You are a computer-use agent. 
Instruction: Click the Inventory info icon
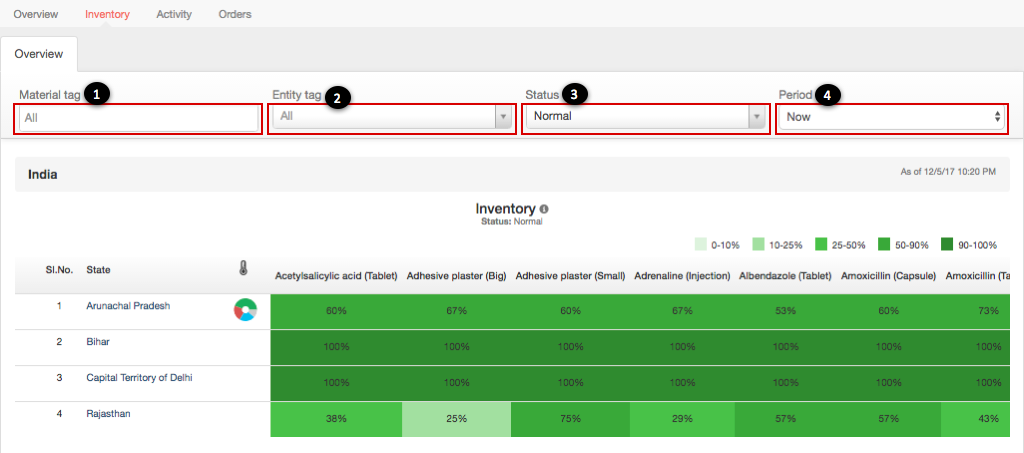point(544,210)
